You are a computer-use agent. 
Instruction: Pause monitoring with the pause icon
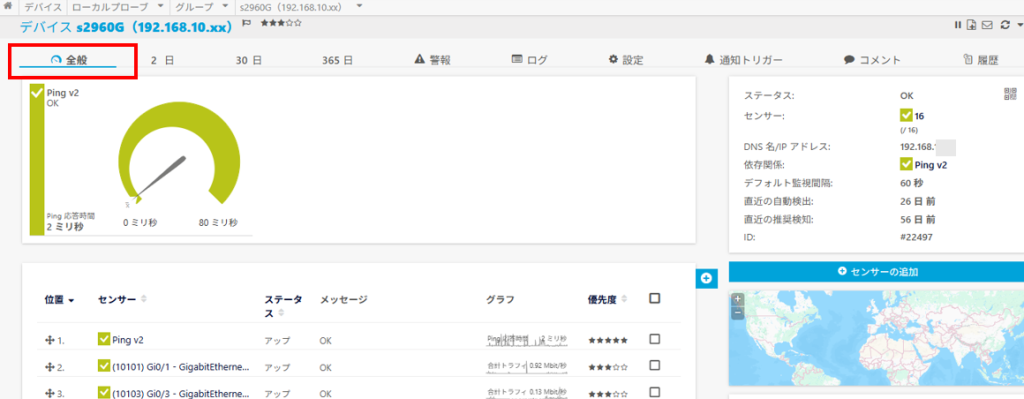(x=958, y=25)
